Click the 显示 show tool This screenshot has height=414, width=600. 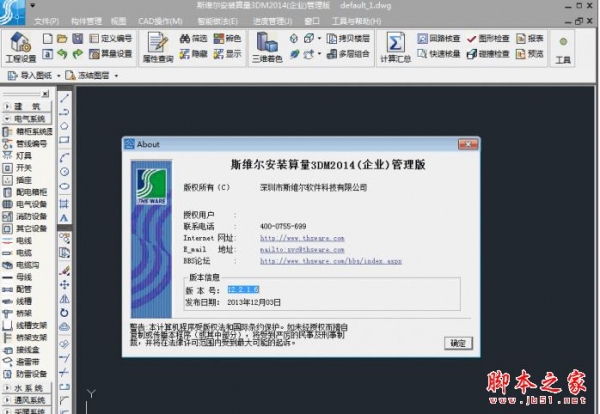(227, 54)
